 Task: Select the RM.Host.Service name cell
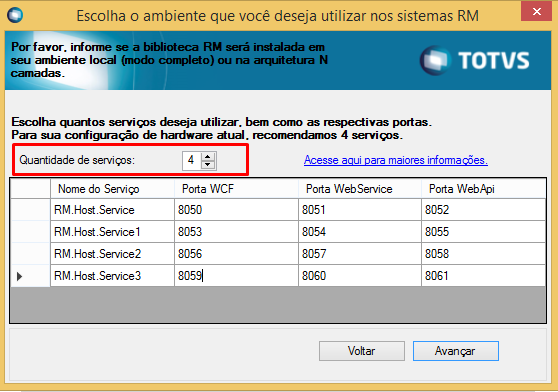point(112,210)
